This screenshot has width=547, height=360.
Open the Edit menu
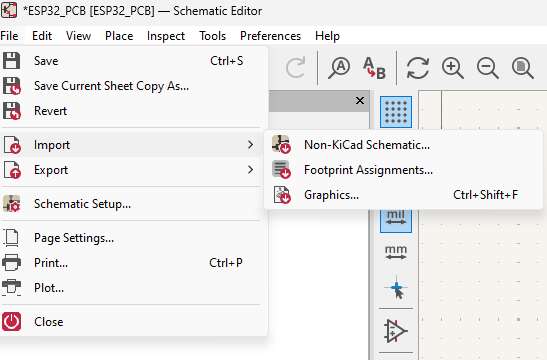pyautogui.click(x=42, y=36)
